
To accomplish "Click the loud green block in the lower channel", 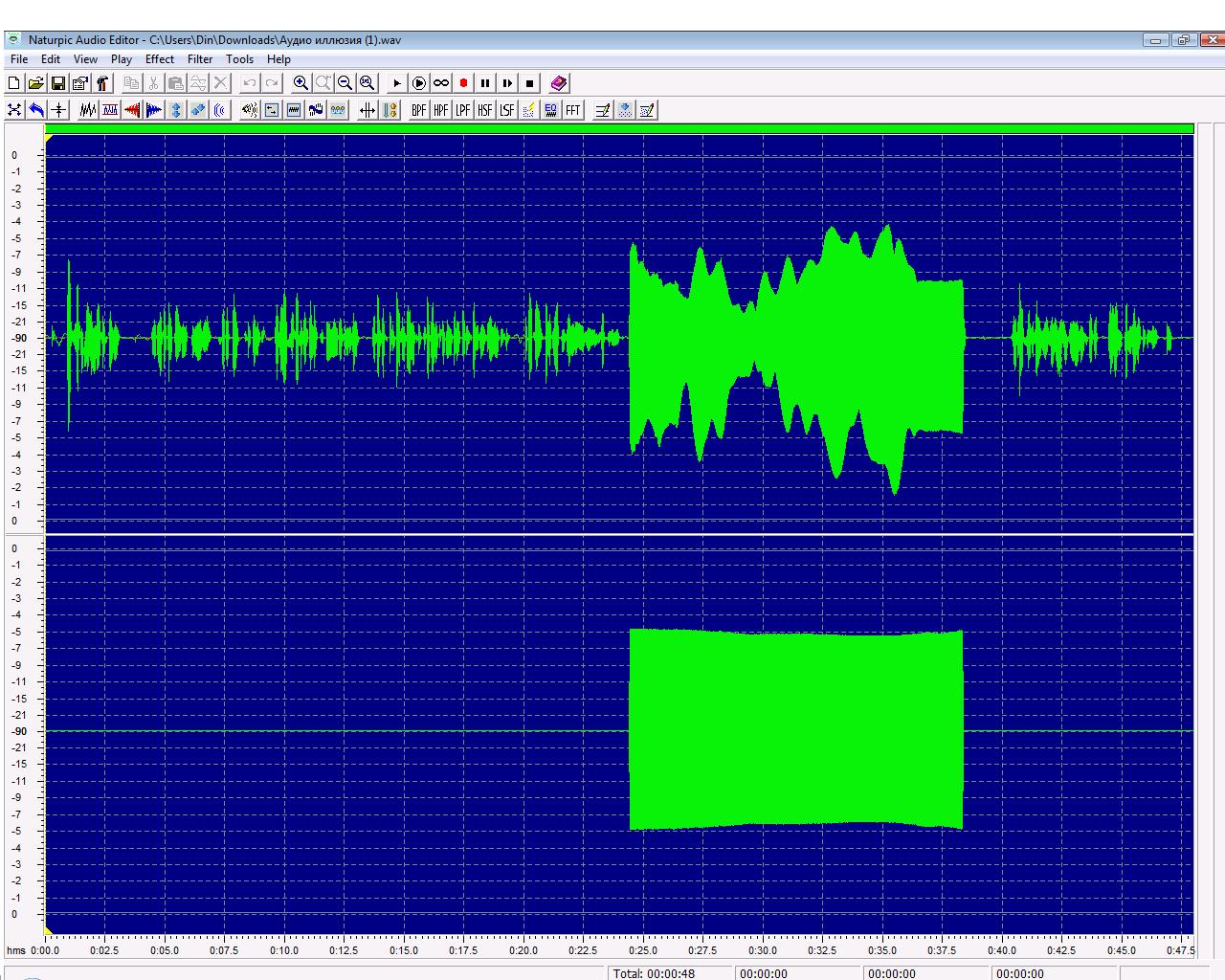I will 796,729.
